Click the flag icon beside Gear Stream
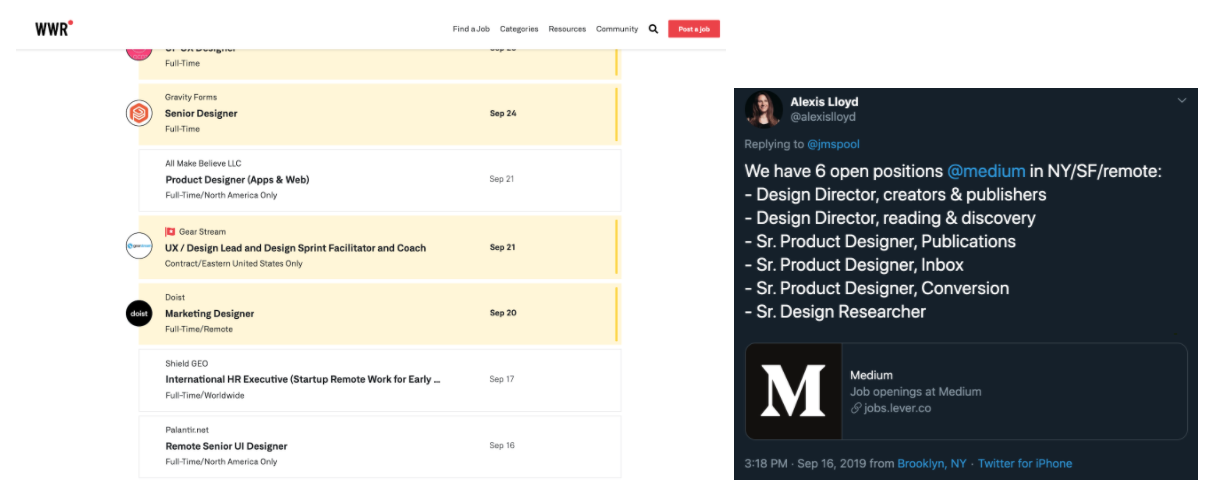Image resolution: width=1214 pixels, height=488 pixels. [170, 231]
